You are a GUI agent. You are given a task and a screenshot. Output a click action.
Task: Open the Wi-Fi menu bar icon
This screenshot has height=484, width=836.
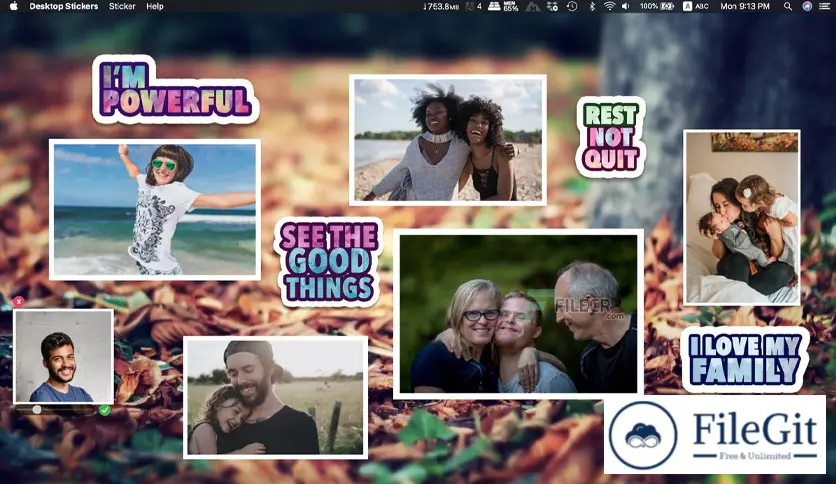coord(609,6)
